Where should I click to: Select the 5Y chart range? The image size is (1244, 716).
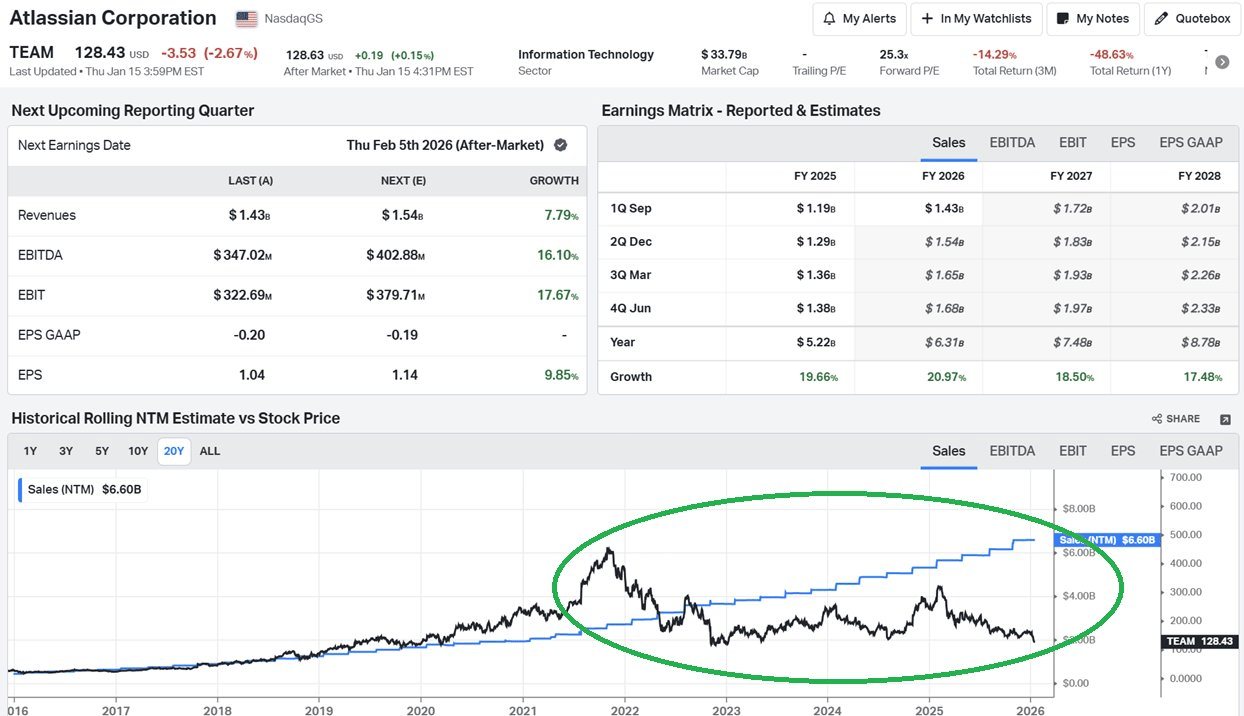tap(102, 451)
